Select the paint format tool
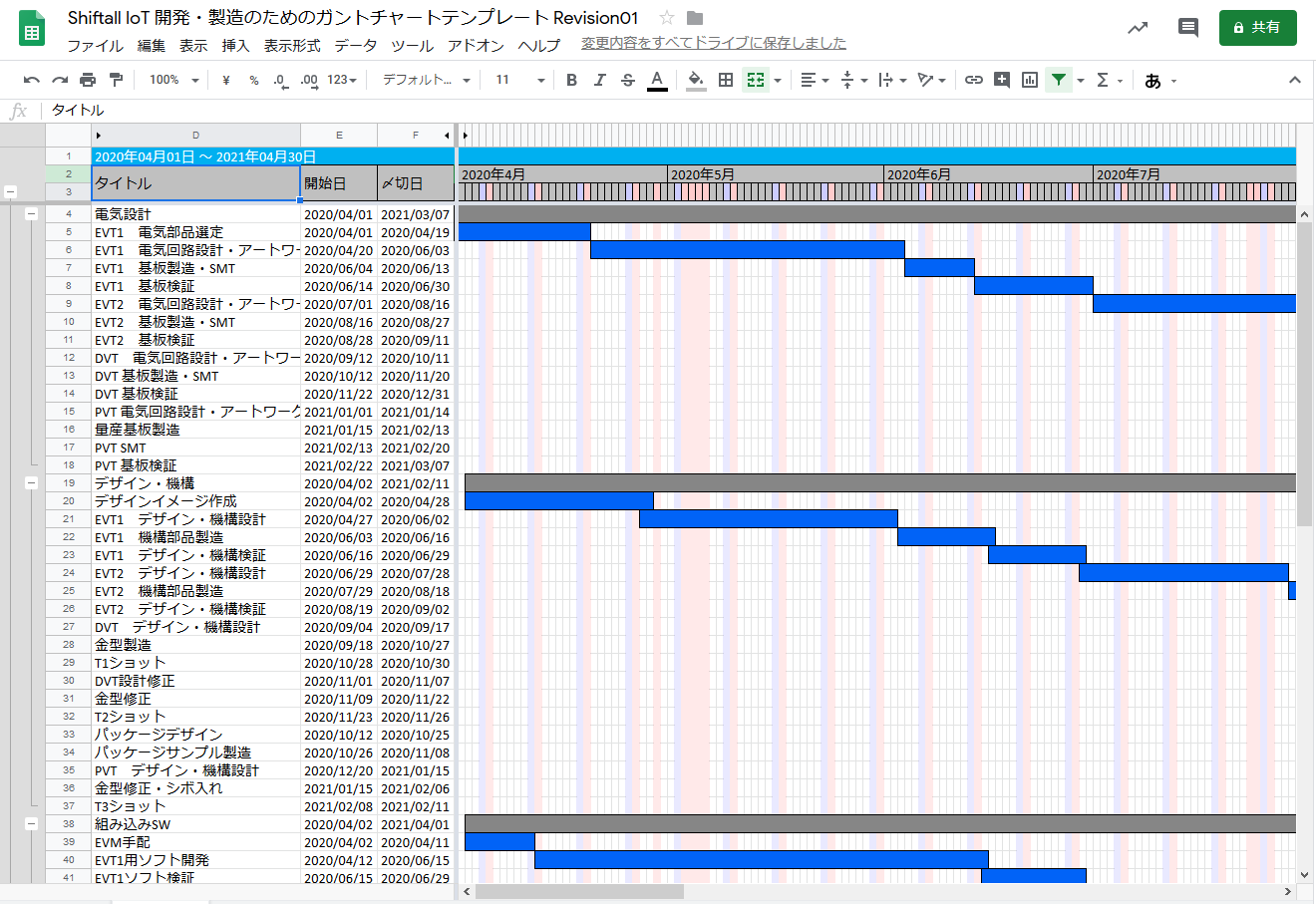The width and height of the screenshot is (1316, 904). click(116, 80)
